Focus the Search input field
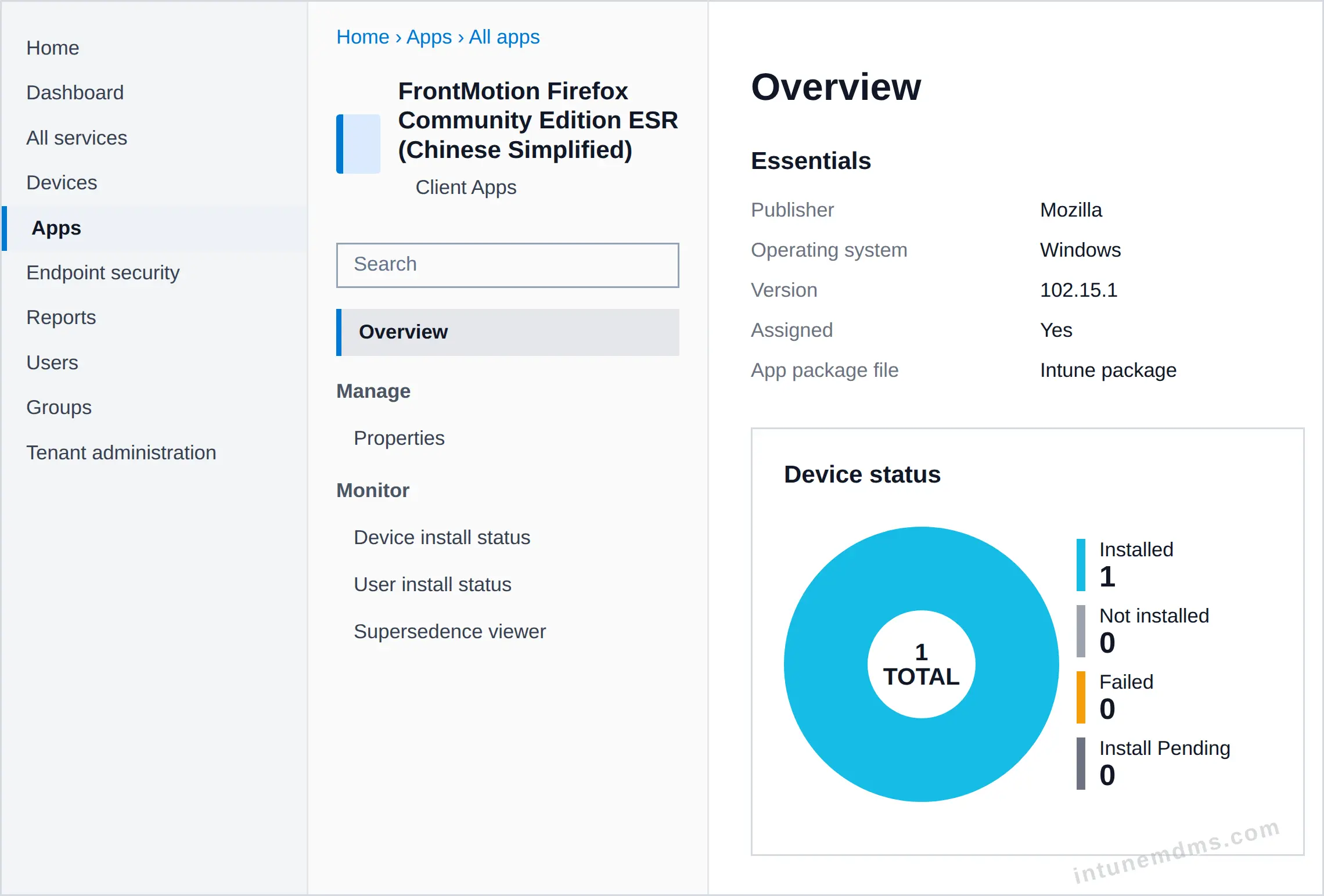The width and height of the screenshot is (1324, 896). click(508, 265)
